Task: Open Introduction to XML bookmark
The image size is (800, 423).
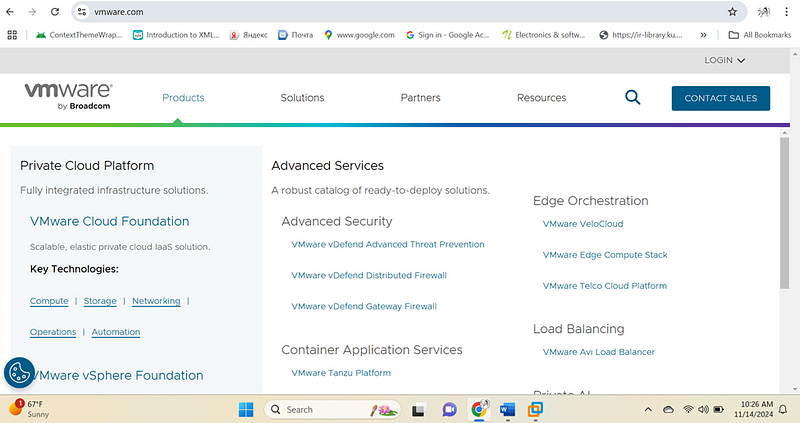Action: coord(176,35)
